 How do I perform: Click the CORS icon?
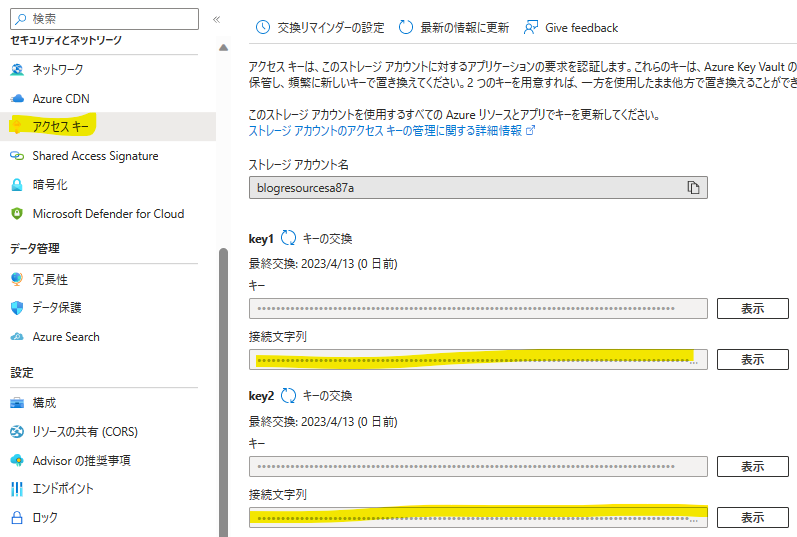tap(17, 432)
